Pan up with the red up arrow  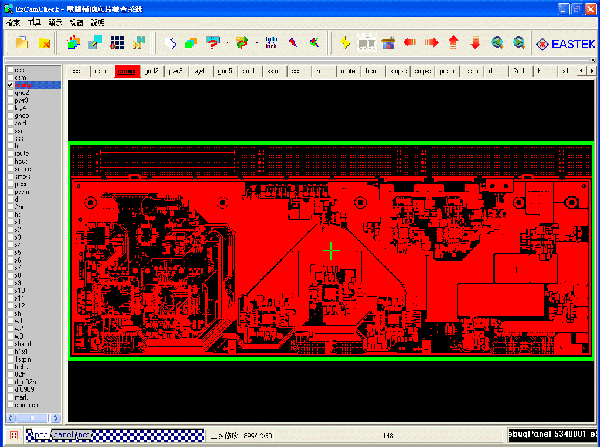[x=453, y=42]
